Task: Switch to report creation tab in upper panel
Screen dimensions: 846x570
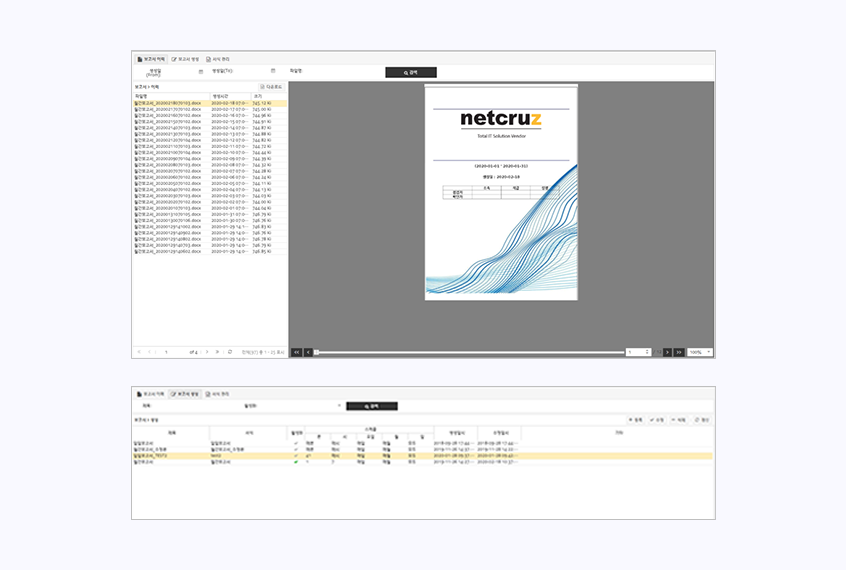Action: tap(186, 59)
